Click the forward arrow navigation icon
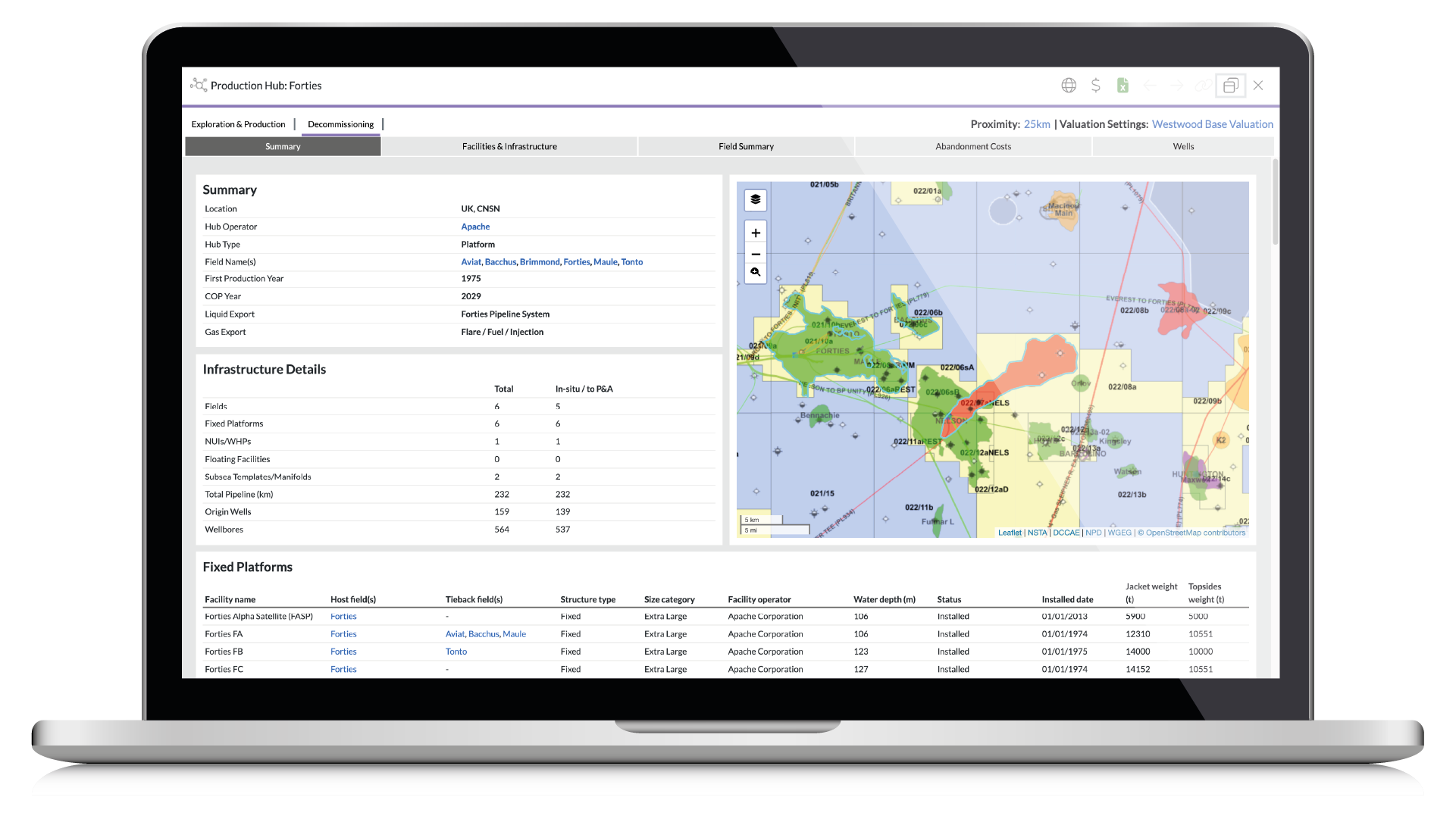The image size is (1456, 819). point(1176,86)
